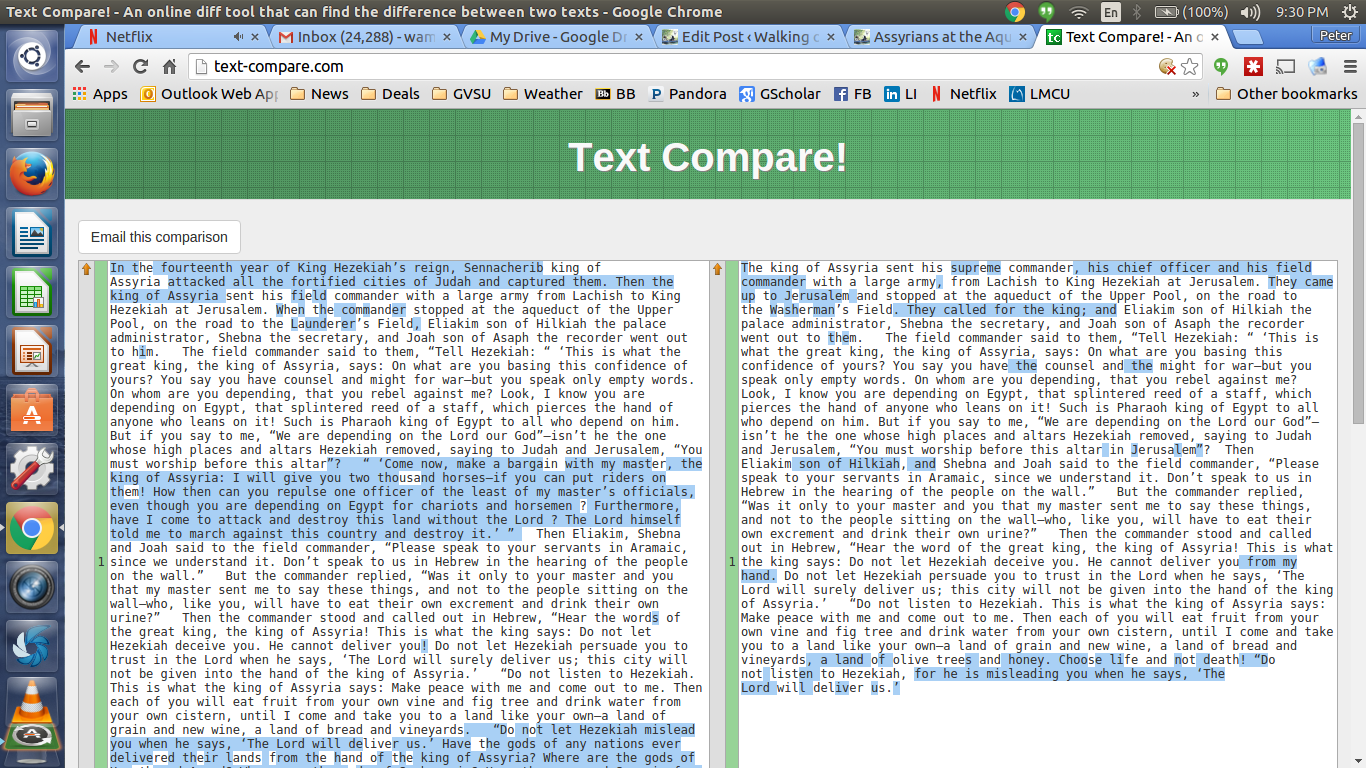This screenshot has height=768, width=1366.
Task: Click the left panel orange up-arrow icon
Action: [86, 269]
